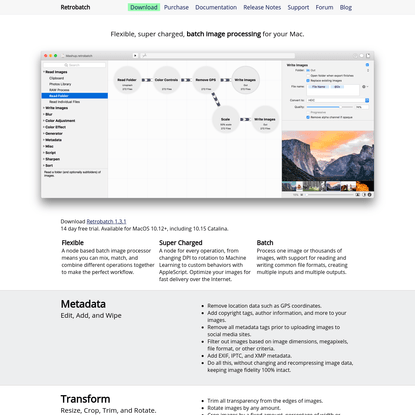Click the green Download button

click(x=144, y=7)
